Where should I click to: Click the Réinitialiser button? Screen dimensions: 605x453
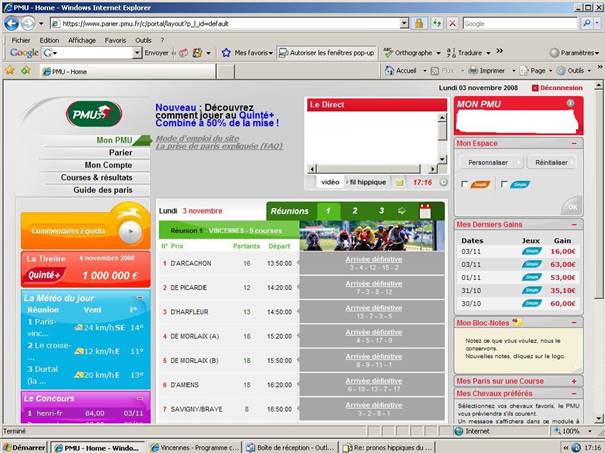pos(551,163)
